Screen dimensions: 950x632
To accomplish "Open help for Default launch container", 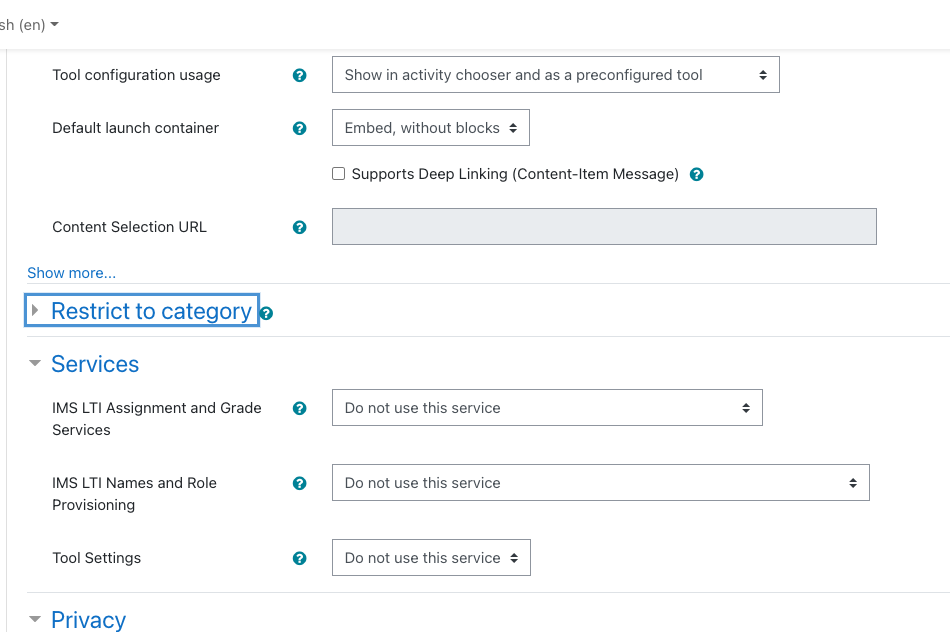I will click(x=299, y=128).
